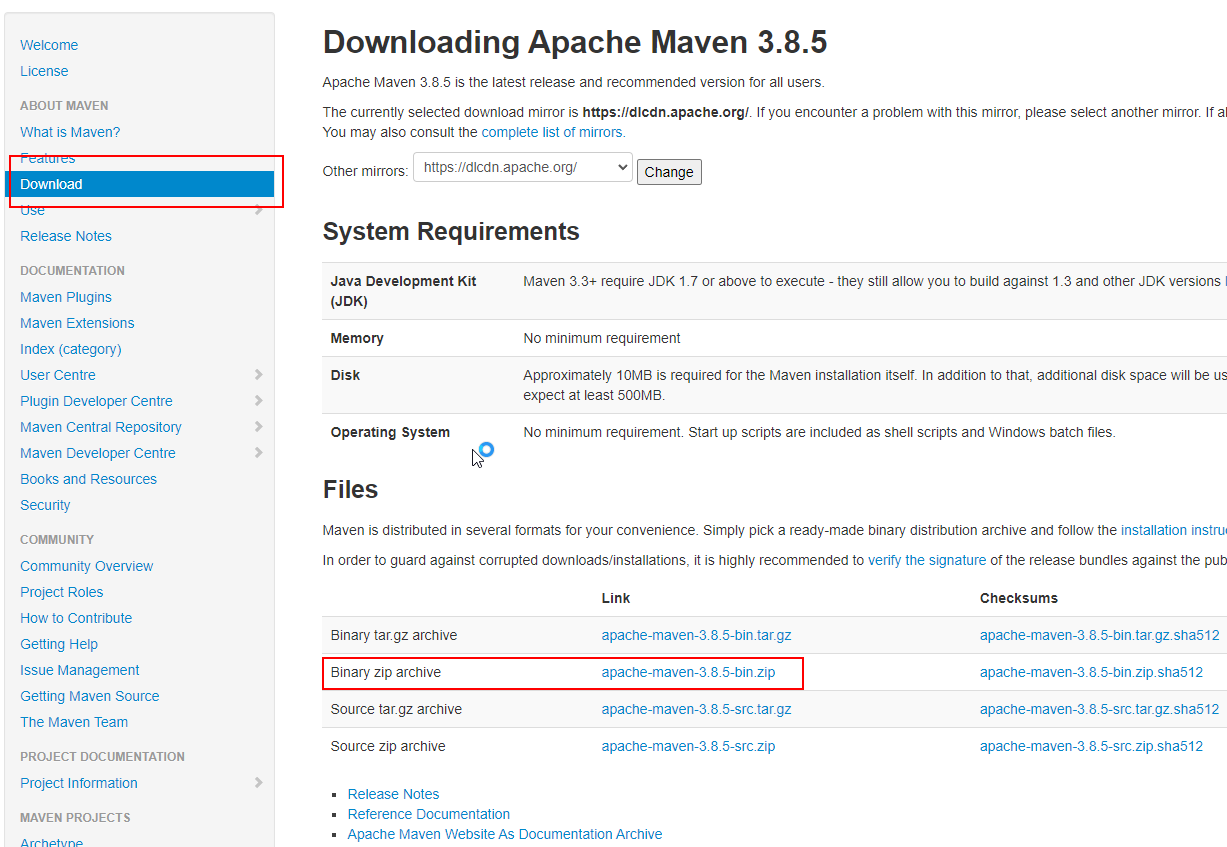Open the mirror selection dropdown

point(523,168)
